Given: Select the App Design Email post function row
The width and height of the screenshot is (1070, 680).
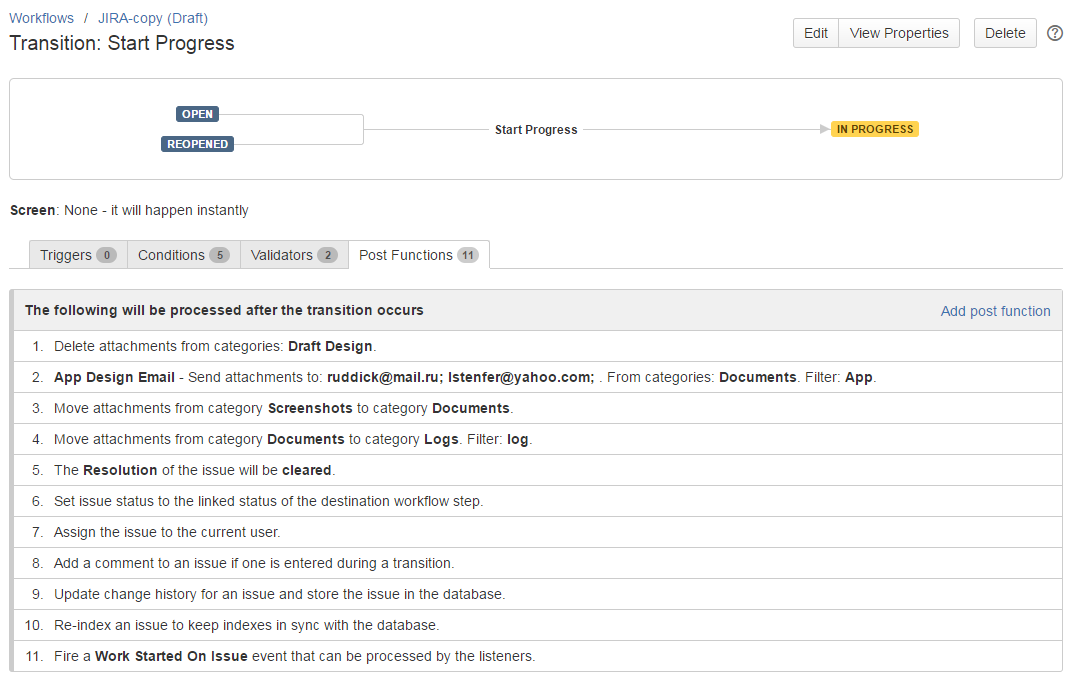Looking at the screenshot, I should pyautogui.click(x=464, y=377).
